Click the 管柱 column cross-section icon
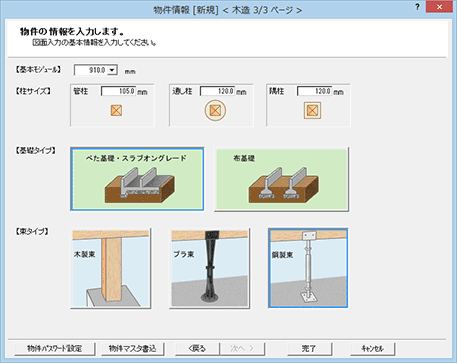The height and width of the screenshot is (363, 457). click(x=116, y=110)
